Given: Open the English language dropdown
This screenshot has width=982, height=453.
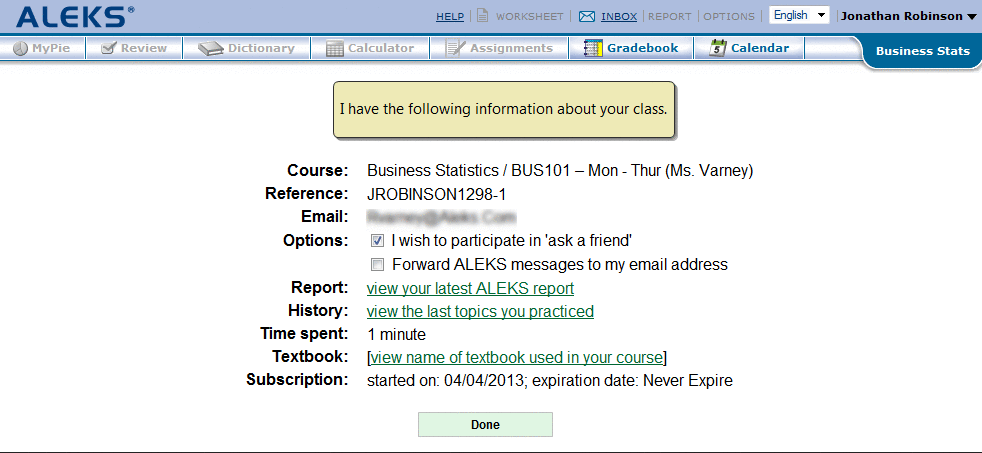Looking at the screenshot, I should pyautogui.click(x=799, y=16).
